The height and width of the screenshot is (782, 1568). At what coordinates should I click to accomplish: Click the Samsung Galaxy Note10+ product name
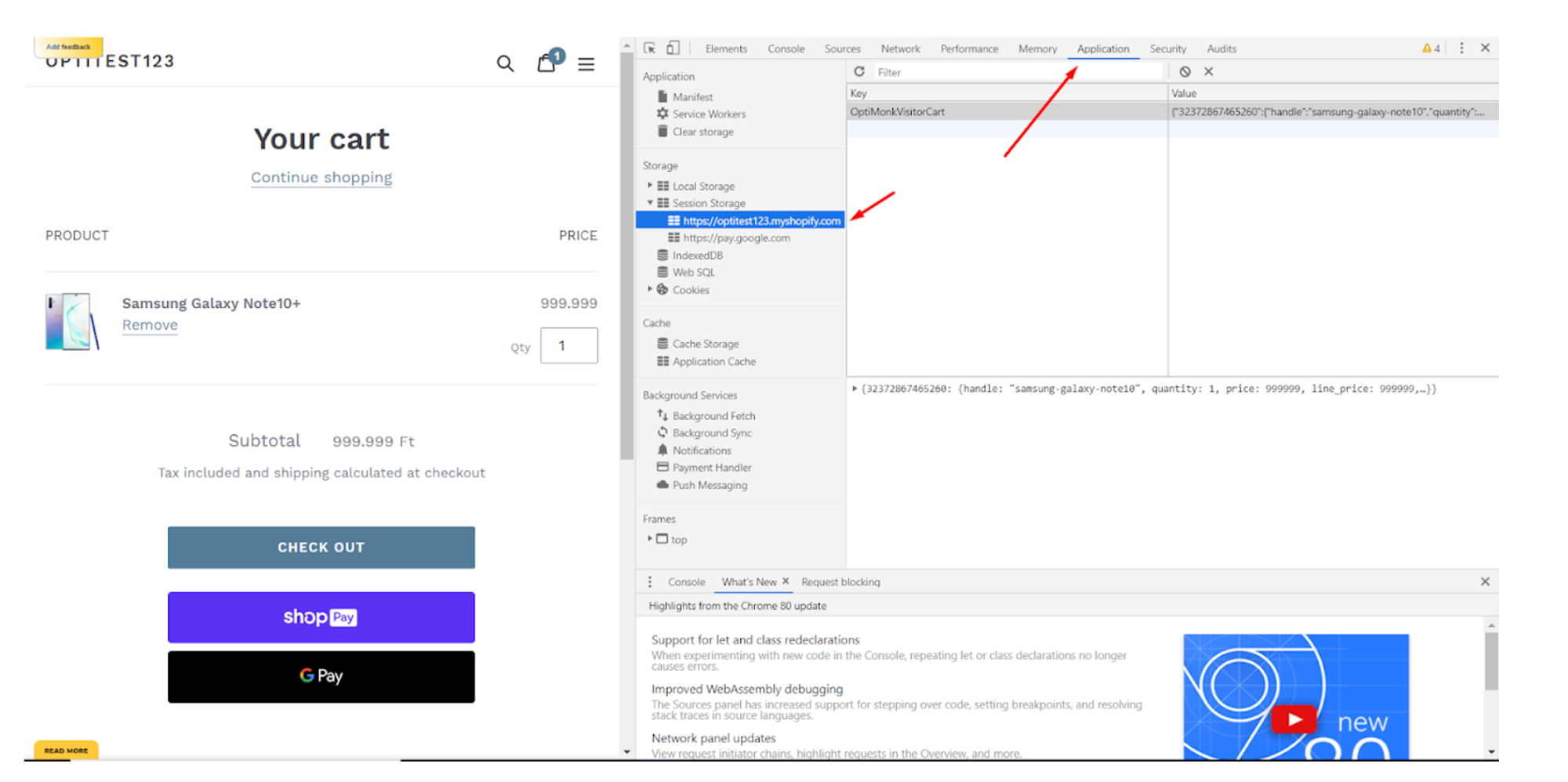(211, 303)
